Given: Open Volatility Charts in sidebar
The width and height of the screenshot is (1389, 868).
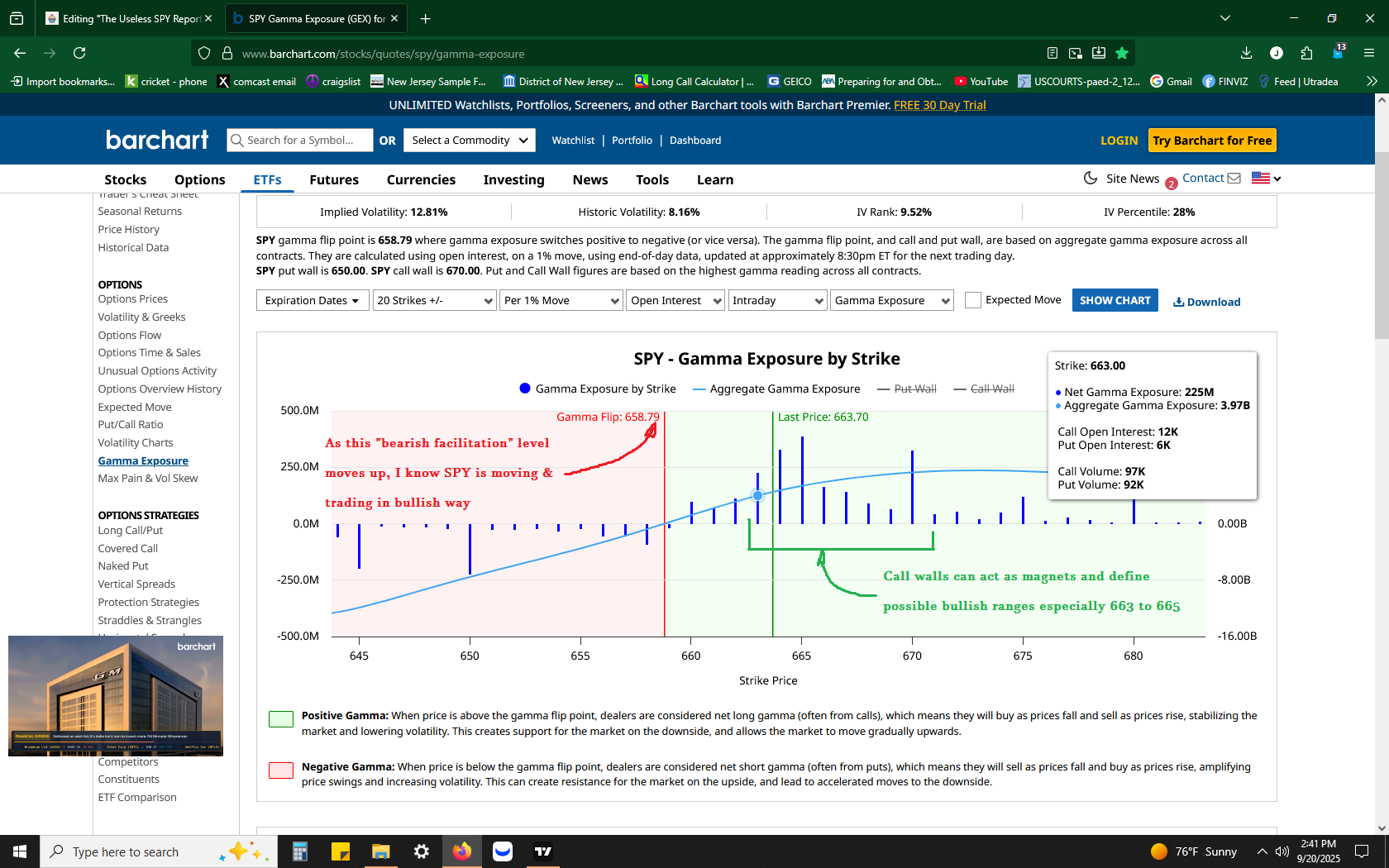Looking at the screenshot, I should point(136,442).
